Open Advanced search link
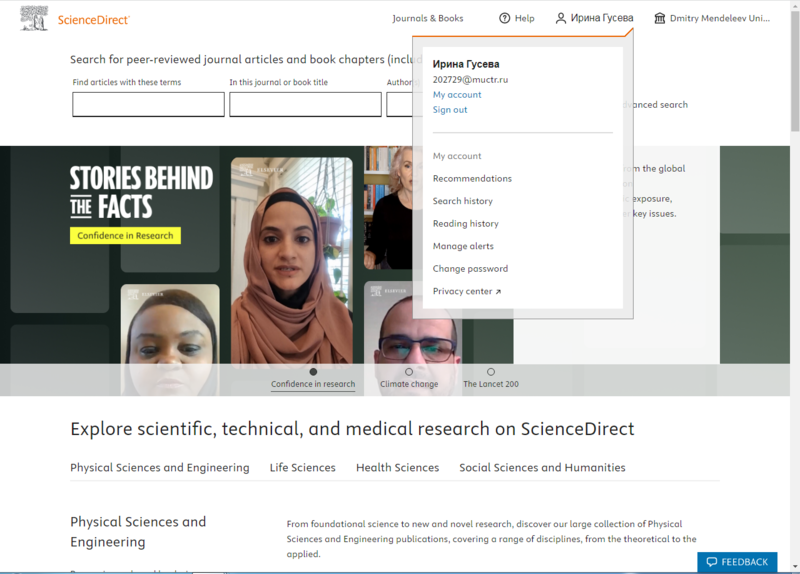Image resolution: width=800 pixels, height=574 pixels. click(655, 105)
